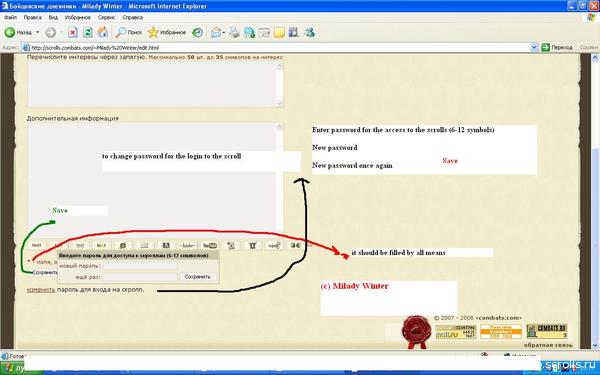The image size is (600, 375).
Task: Click the Discuss toolbar icon
Action: pyautogui.click(x=264, y=33)
